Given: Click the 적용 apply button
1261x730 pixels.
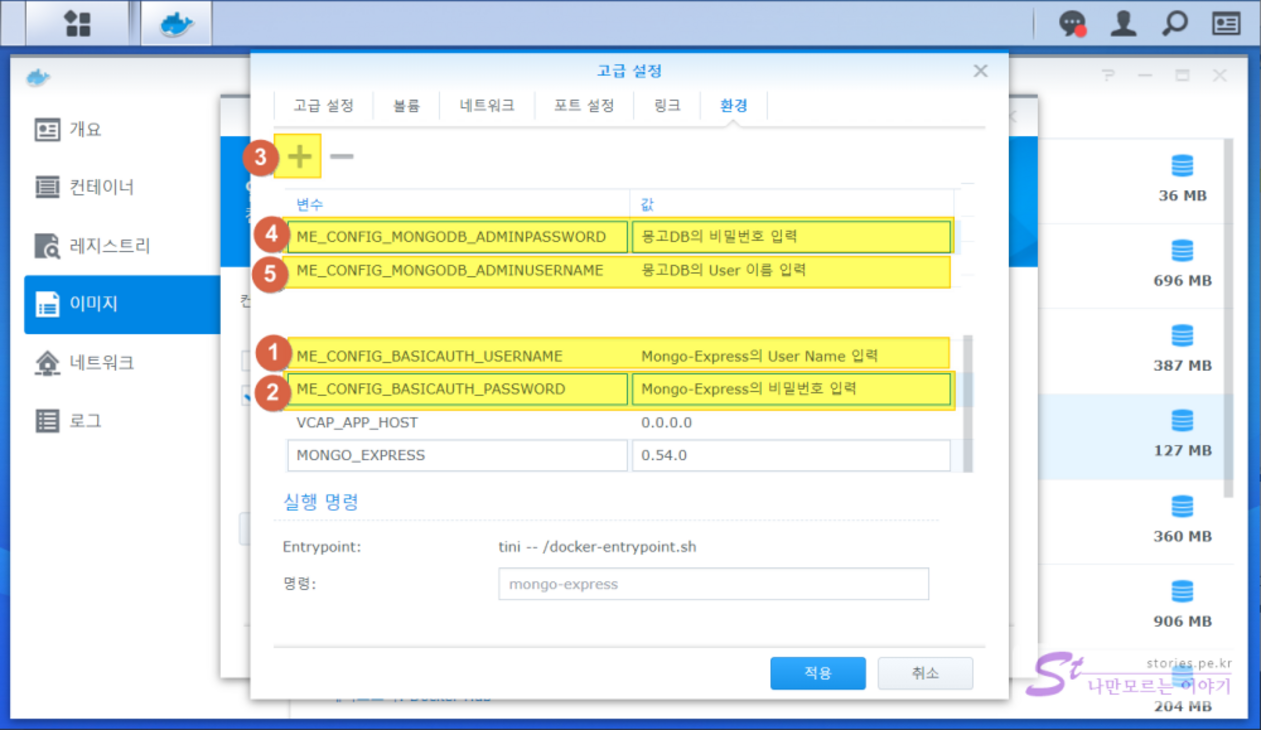Looking at the screenshot, I should [x=817, y=673].
